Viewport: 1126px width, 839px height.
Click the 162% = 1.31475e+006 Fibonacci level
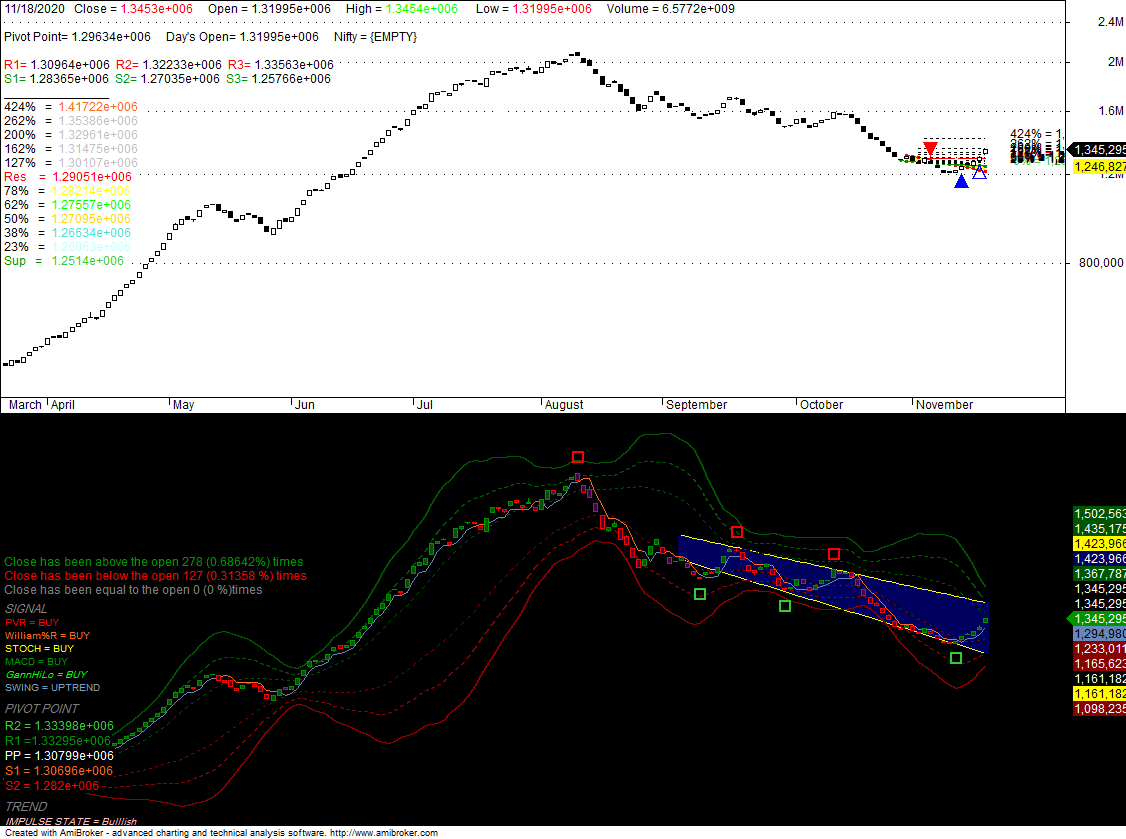[70, 149]
